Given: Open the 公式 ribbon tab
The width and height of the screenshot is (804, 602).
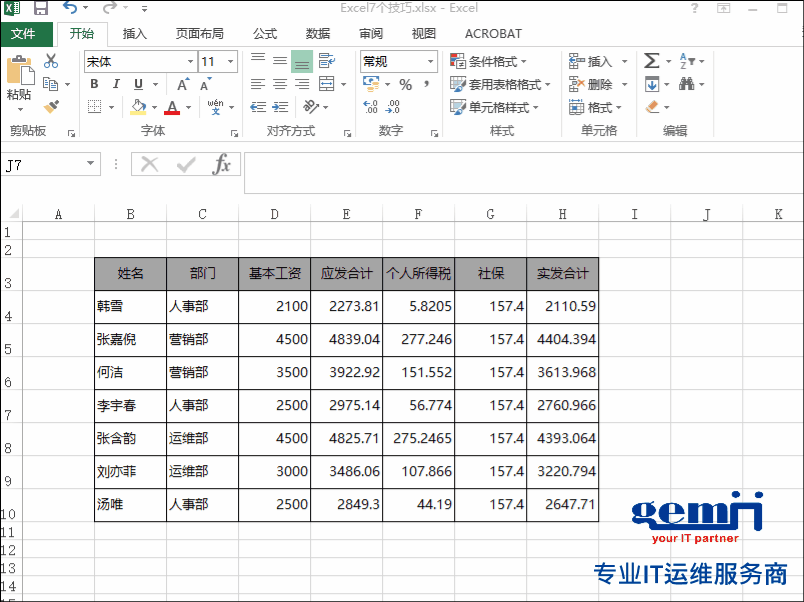Looking at the screenshot, I should 265,34.
